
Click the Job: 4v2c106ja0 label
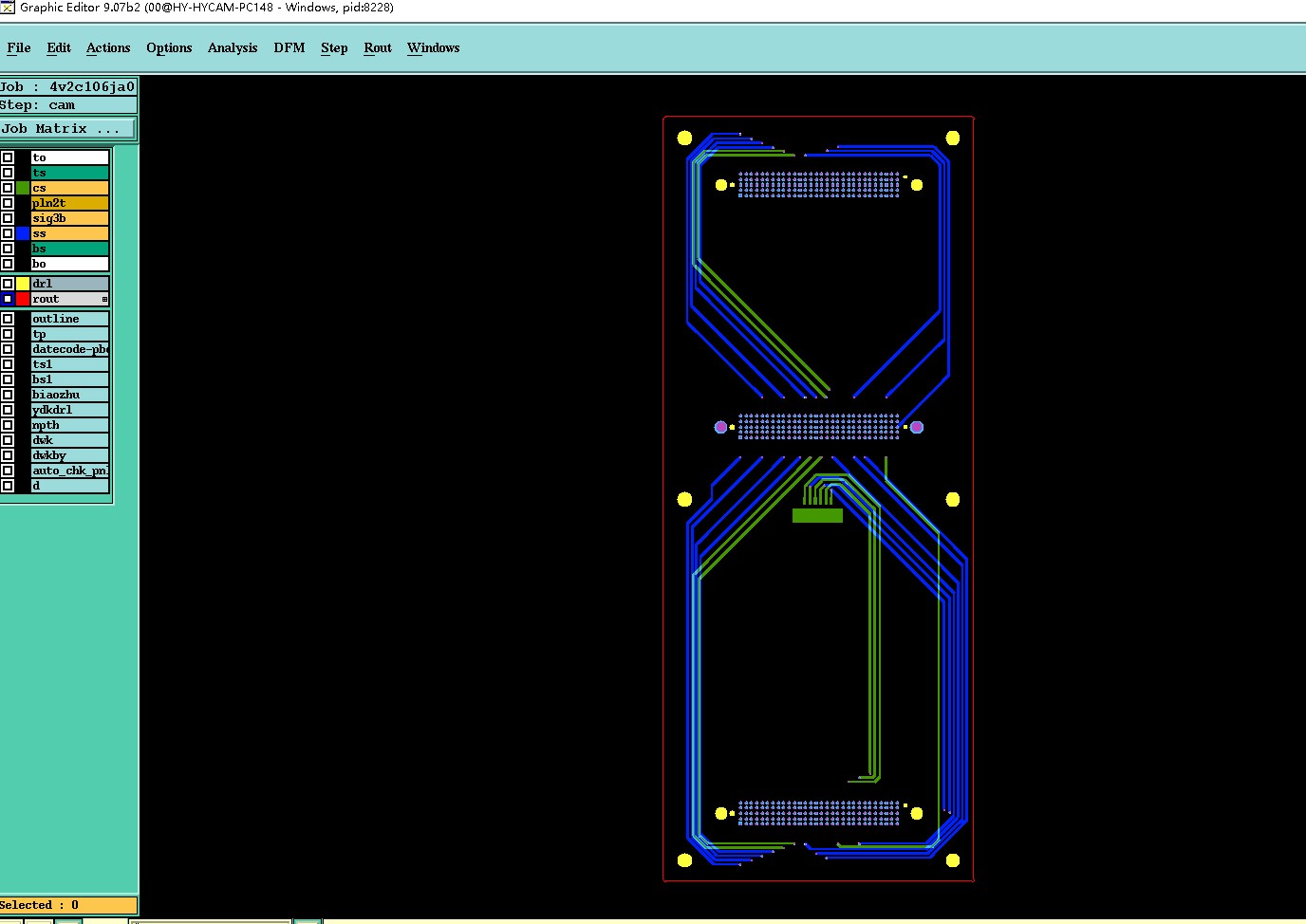tap(68, 86)
